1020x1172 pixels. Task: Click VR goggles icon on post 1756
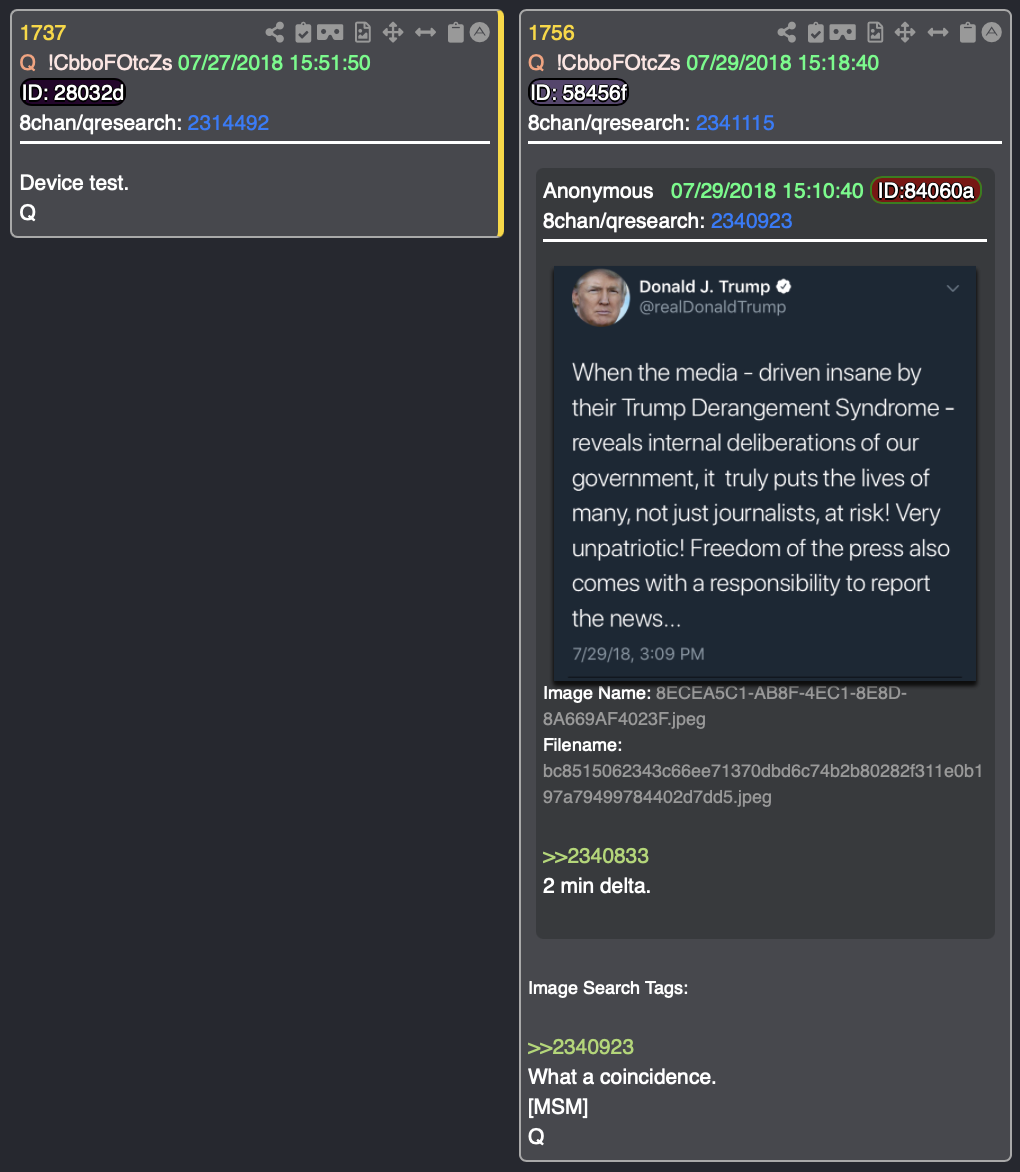click(x=842, y=32)
